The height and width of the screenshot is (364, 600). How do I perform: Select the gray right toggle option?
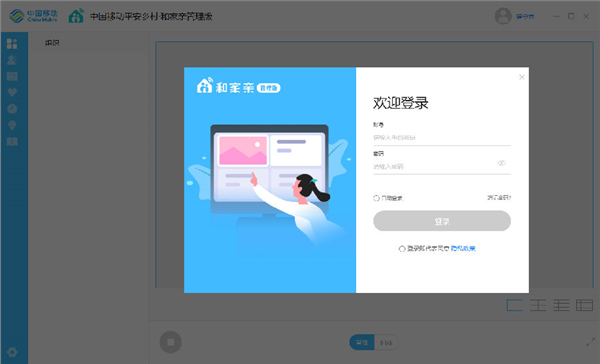386,342
